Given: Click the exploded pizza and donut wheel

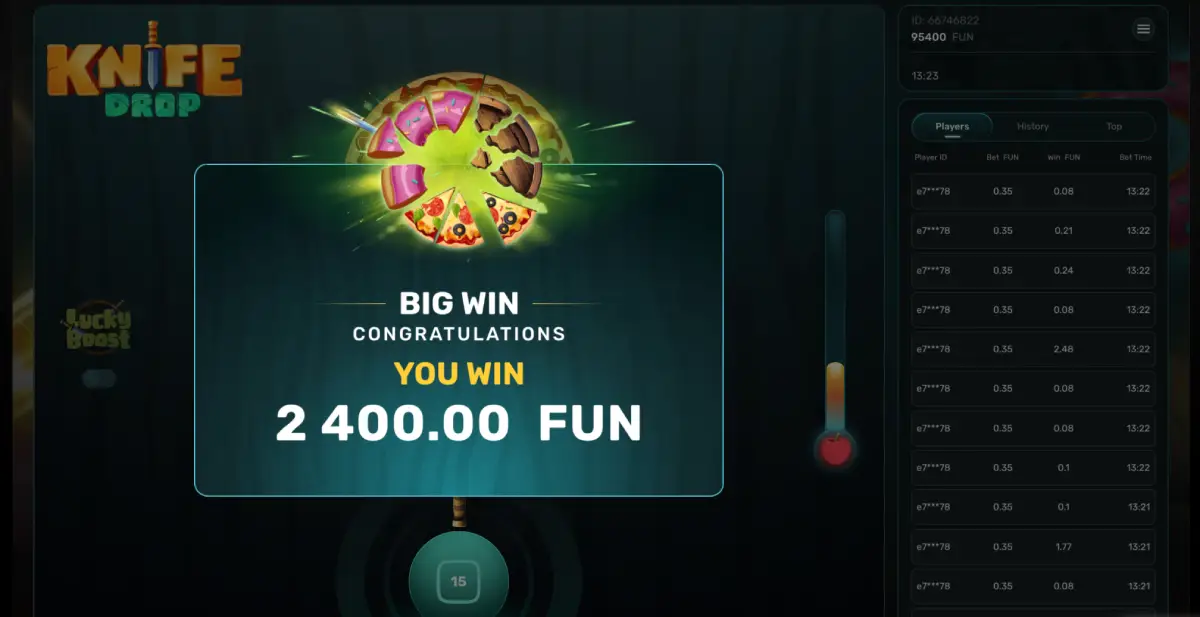Looking at the screenshot, I should 458,158.
